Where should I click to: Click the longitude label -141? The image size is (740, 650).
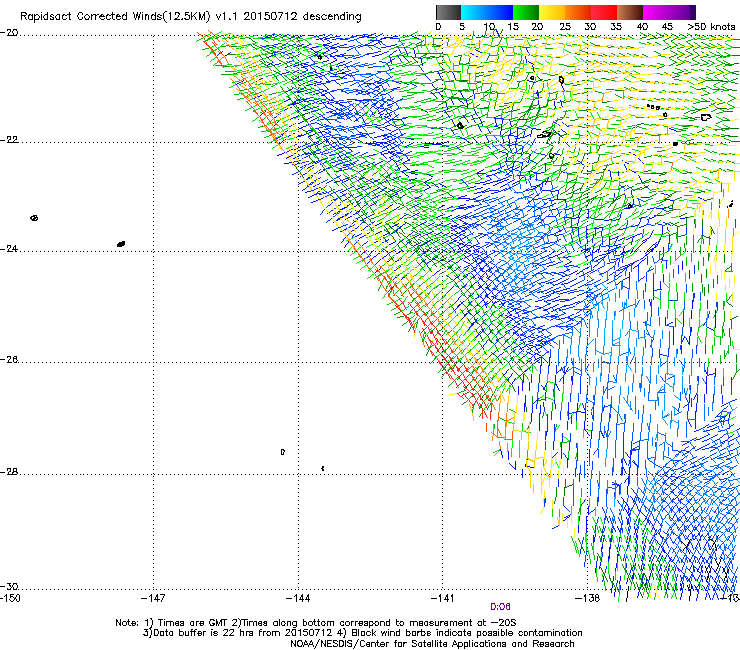(x=443, y=599)
